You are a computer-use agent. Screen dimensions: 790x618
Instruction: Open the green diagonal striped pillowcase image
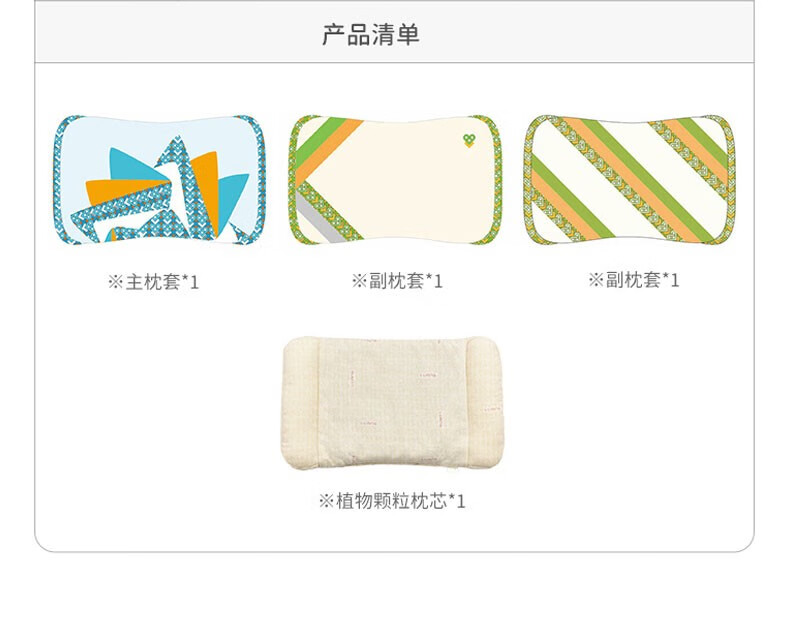click(x=630, y=180)
